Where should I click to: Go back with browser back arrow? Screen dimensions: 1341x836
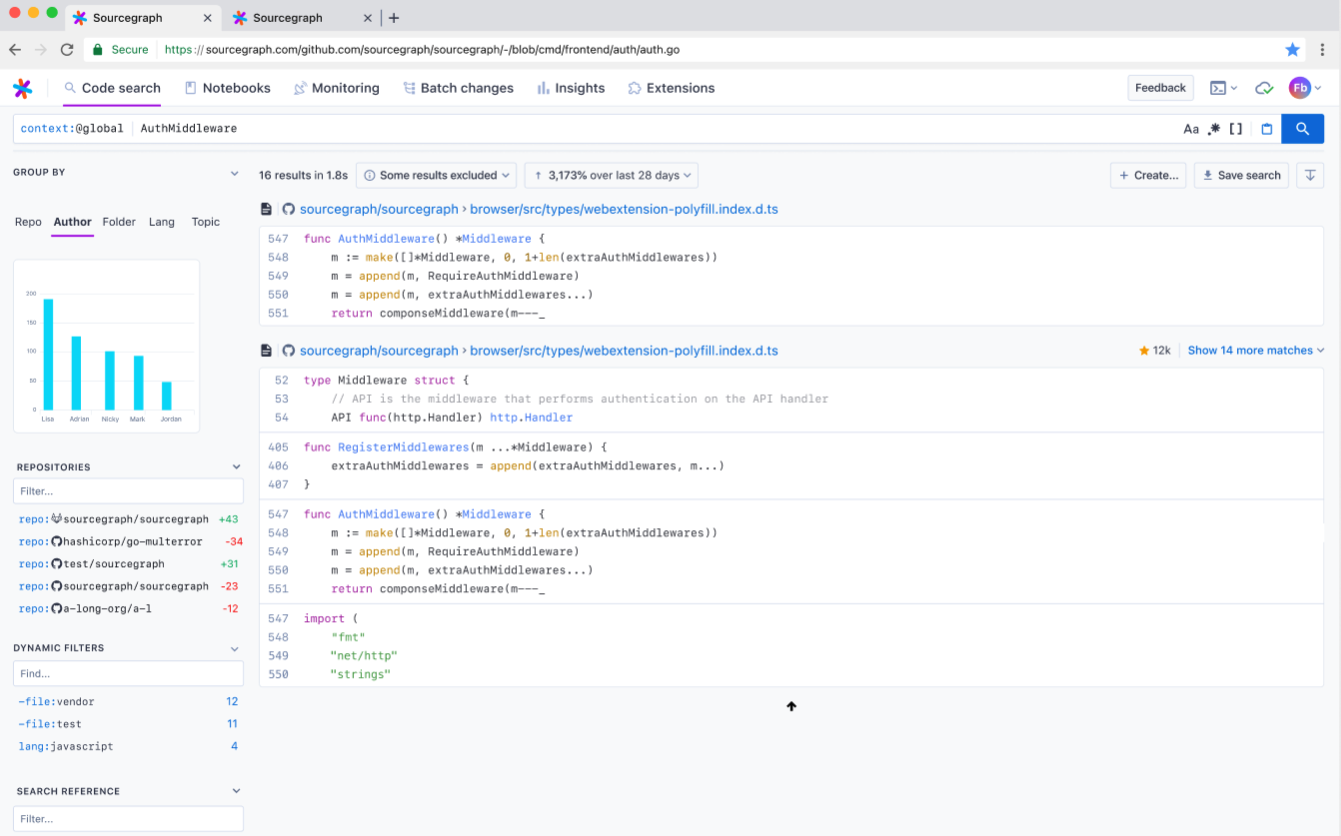coord(15,49)
